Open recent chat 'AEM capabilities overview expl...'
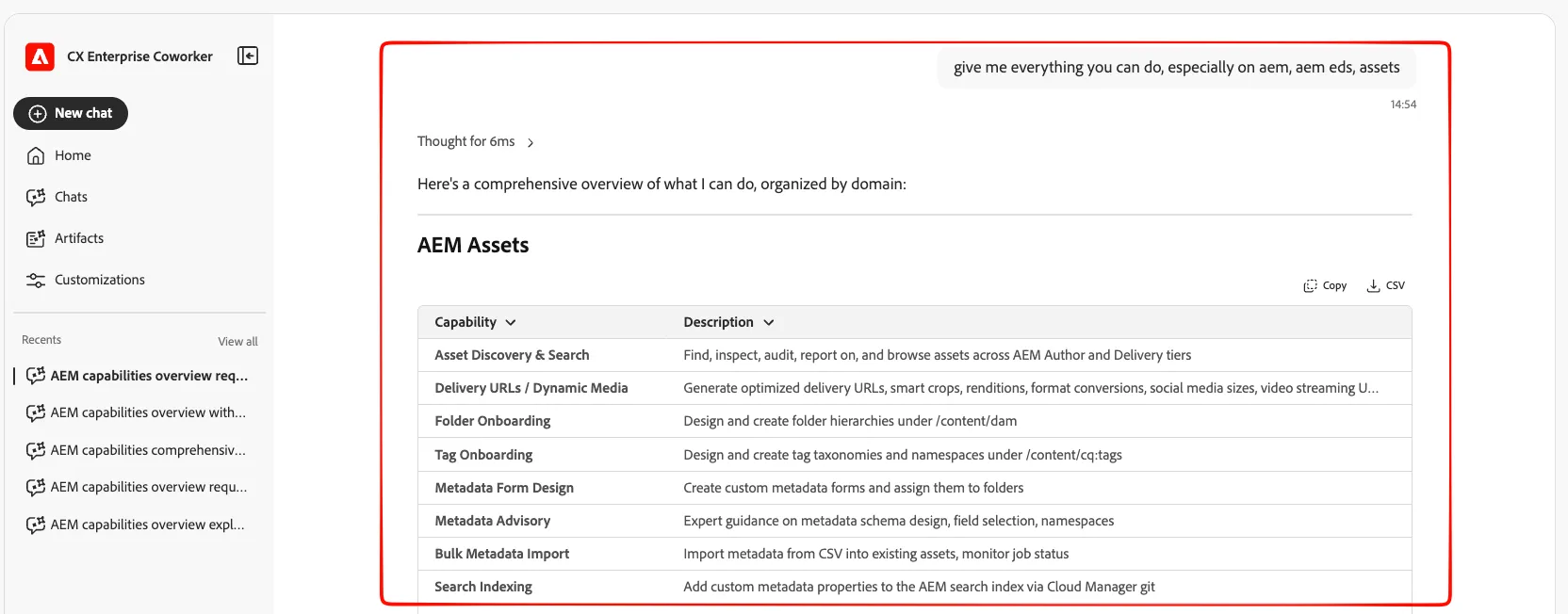The image size is (1568, 614). 138,525
